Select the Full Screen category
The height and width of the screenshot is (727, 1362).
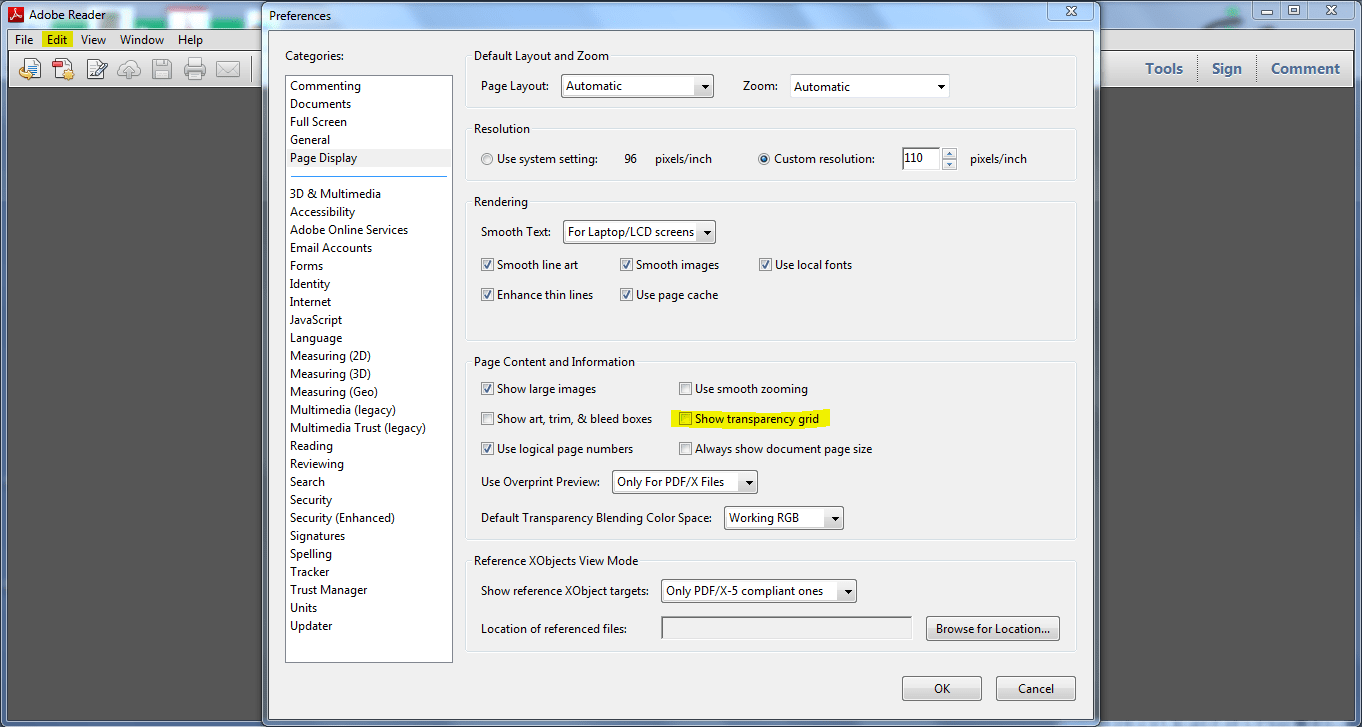318,122
